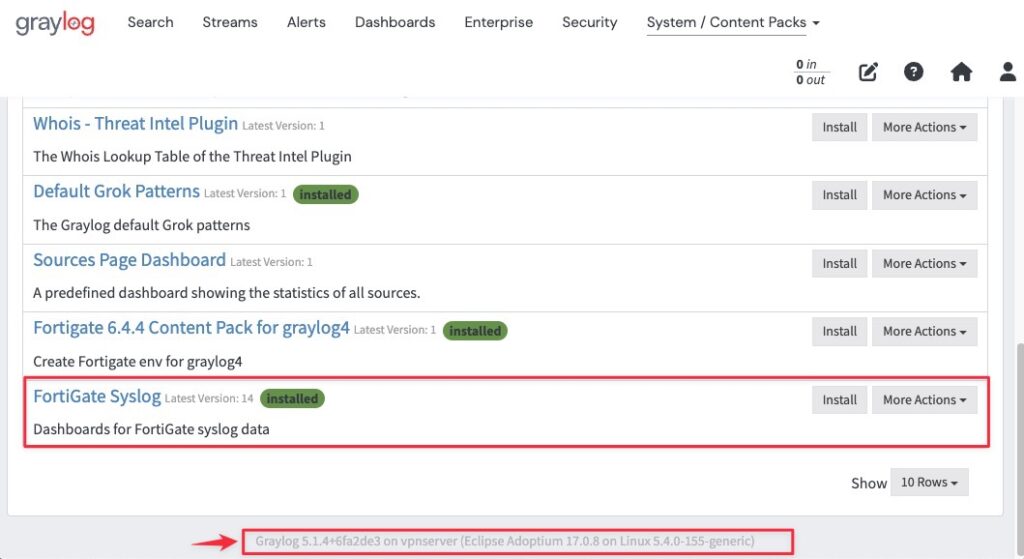The height and width of the screenshot is (559, 1024).
Task: Expand More Actions for Whois Threat Intel
Action: pos(924,127)
